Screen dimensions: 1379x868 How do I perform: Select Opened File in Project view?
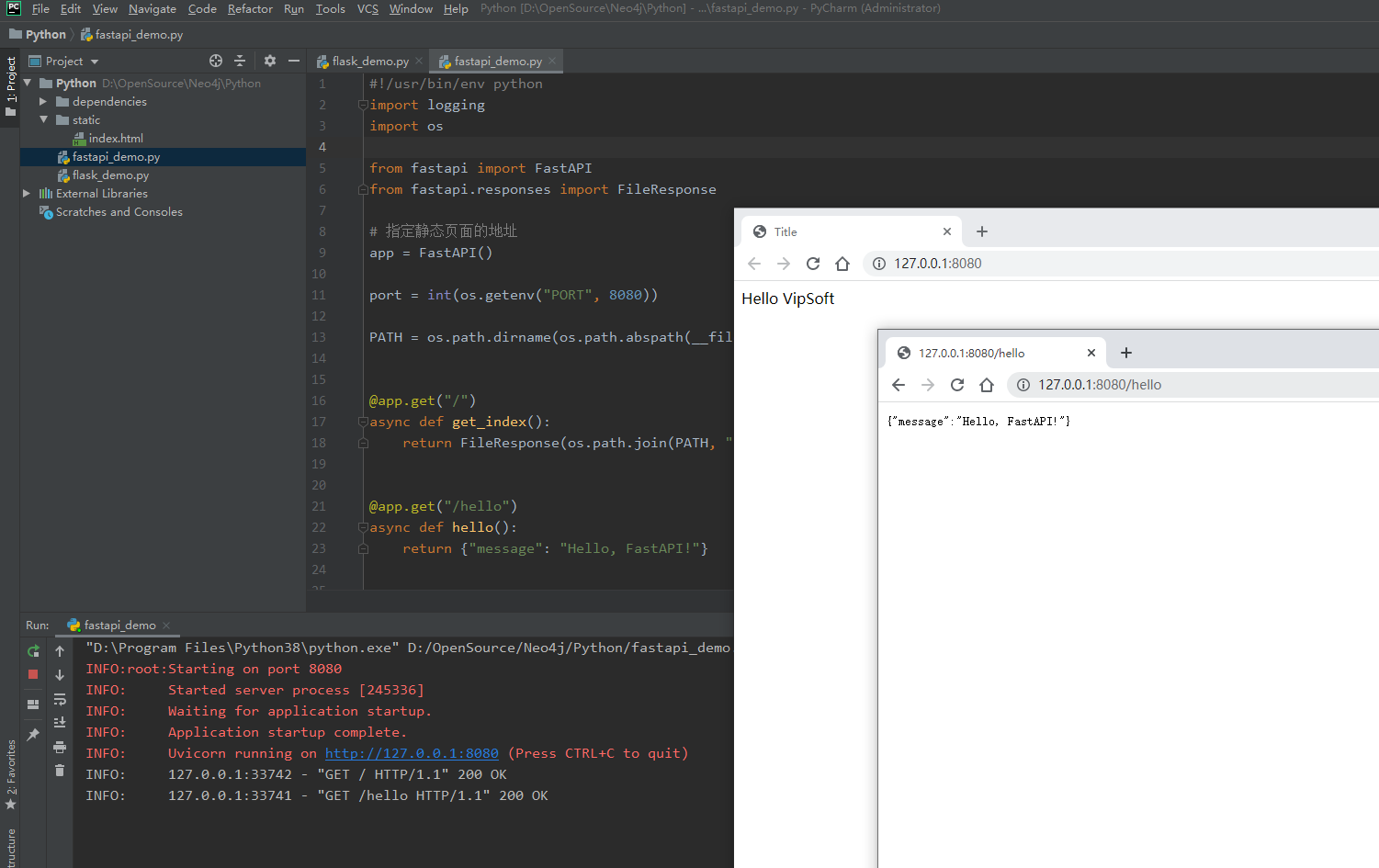pyautogui.click(x=216, y=61)
